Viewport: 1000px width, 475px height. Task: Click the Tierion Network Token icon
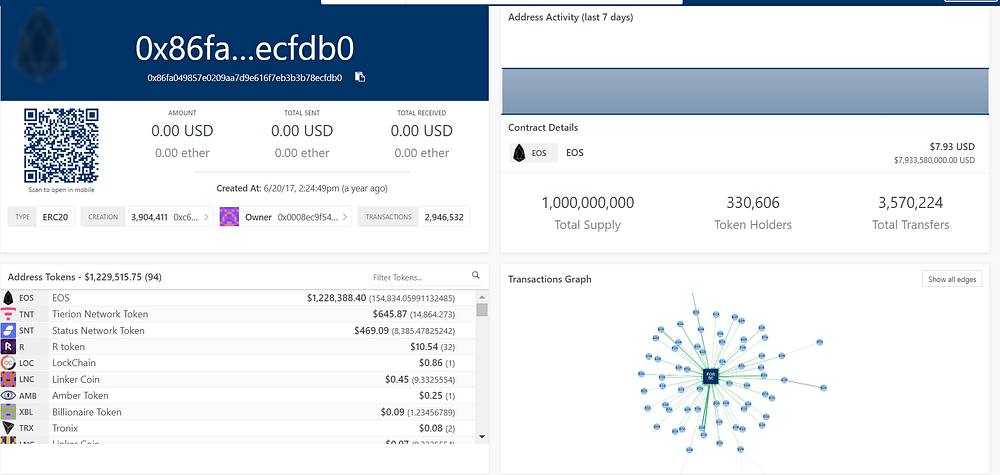click(8, 314)
